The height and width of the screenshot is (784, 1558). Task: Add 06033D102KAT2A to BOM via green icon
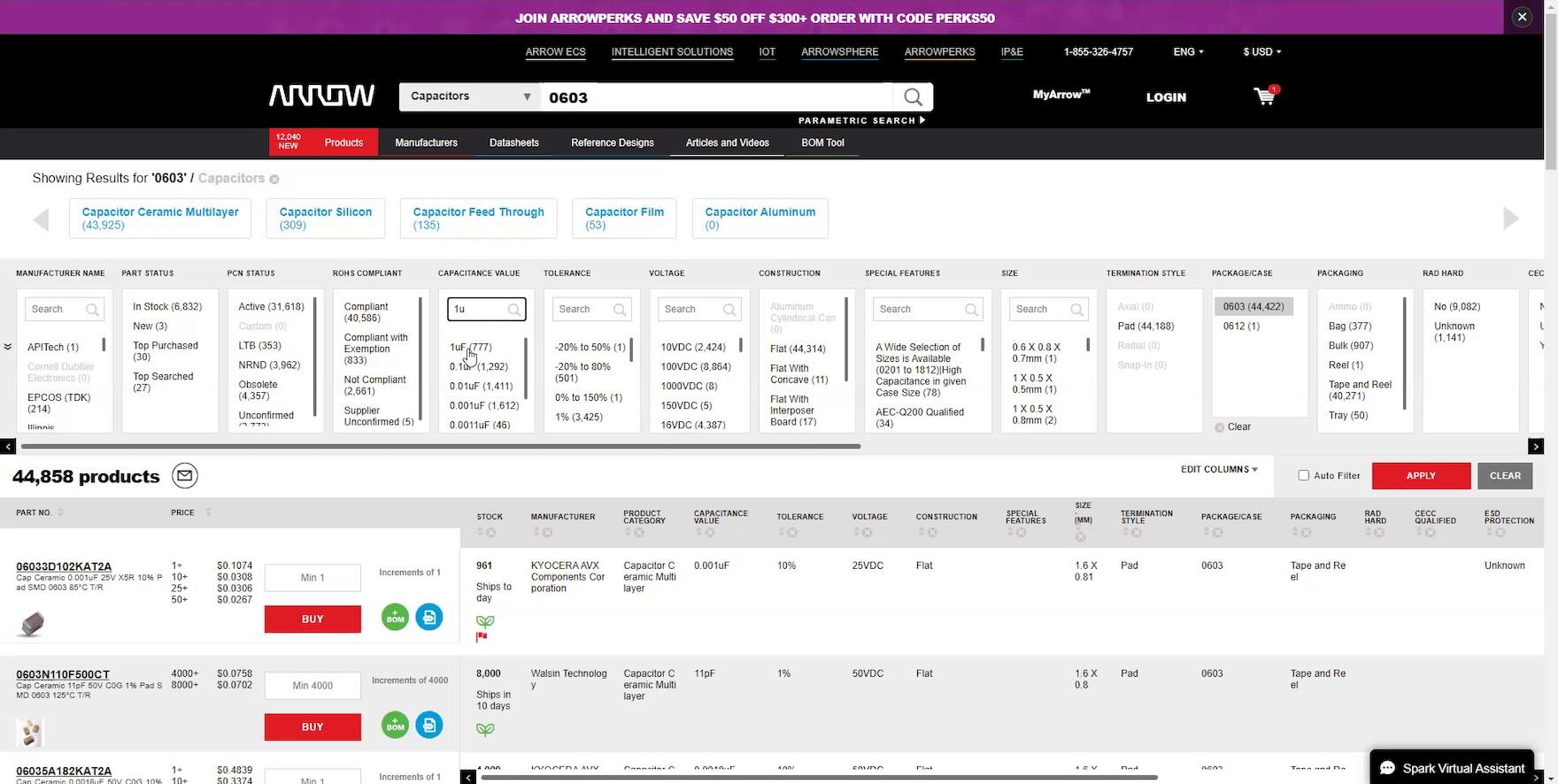[396, 618]
